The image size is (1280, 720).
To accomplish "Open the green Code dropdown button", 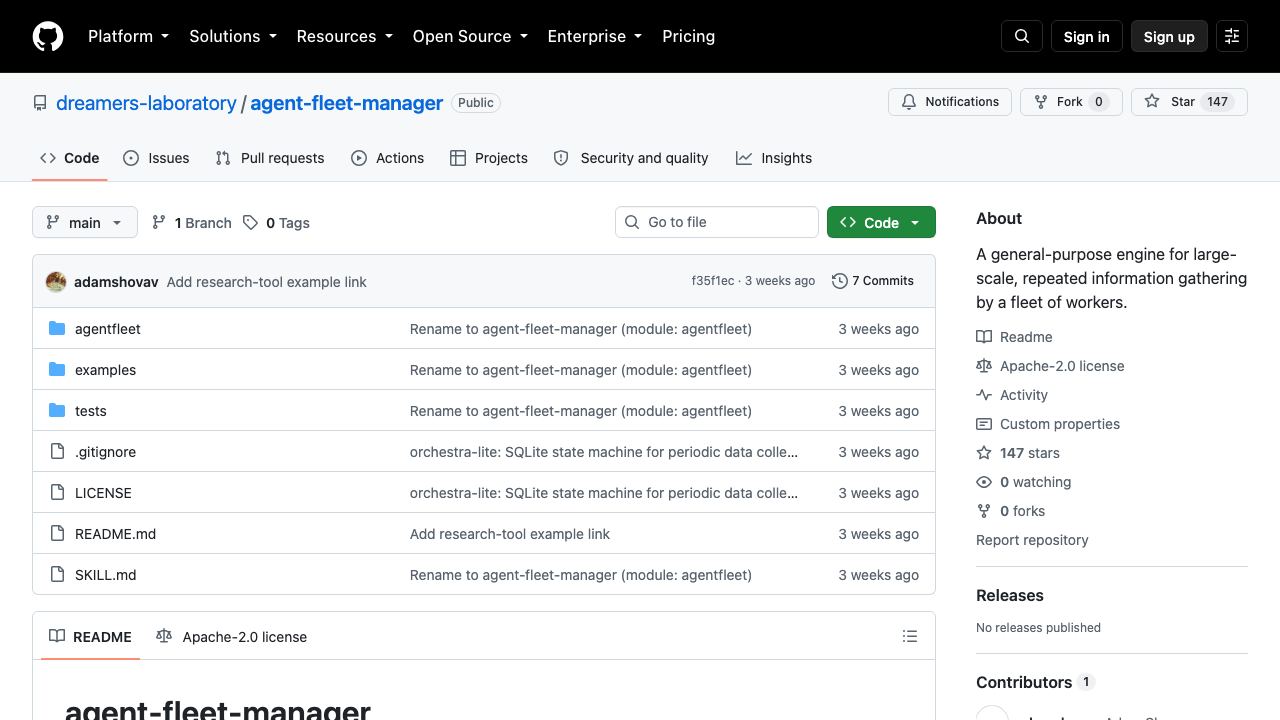I will [x=881, y=222].
